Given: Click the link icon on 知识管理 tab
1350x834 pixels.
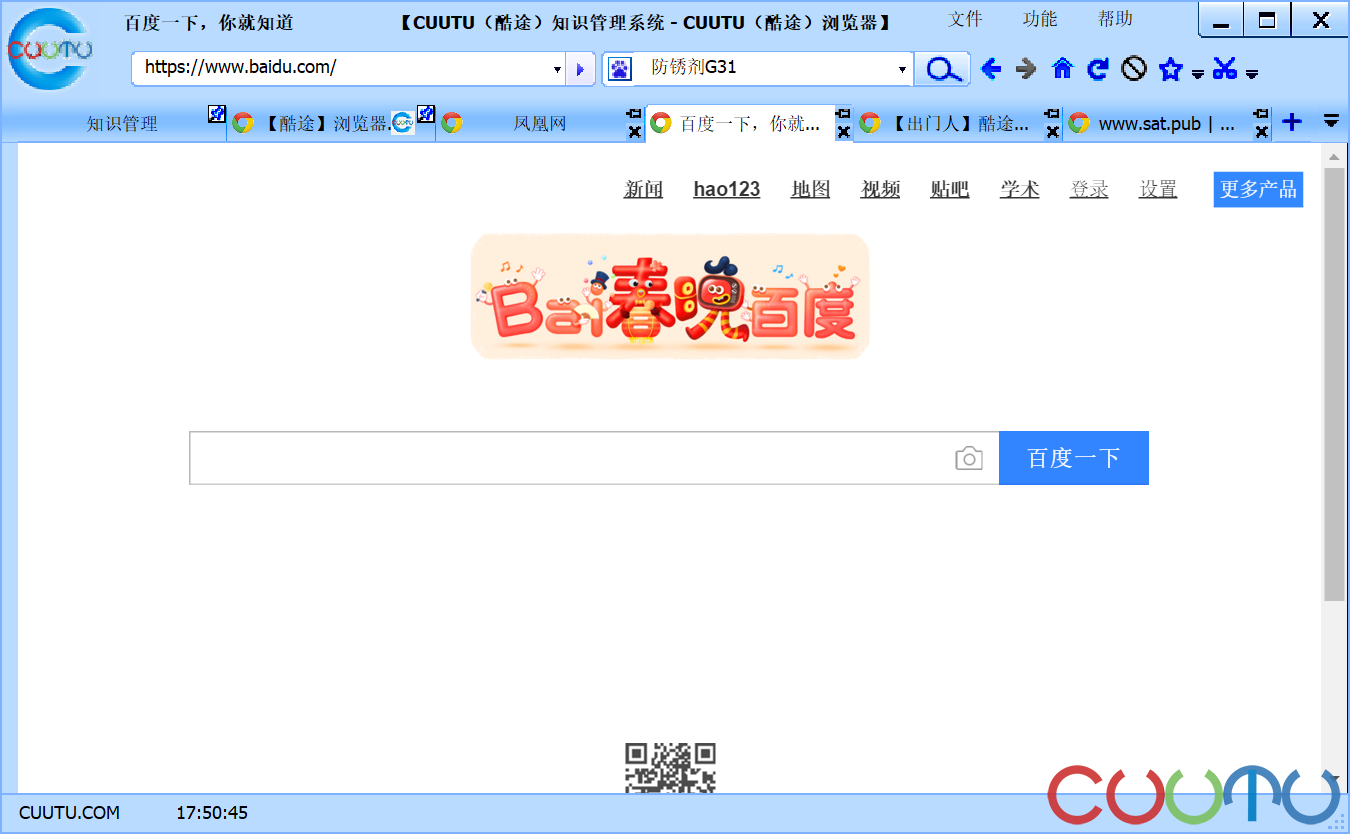Looking at the screenshot, I should [217, 114].
